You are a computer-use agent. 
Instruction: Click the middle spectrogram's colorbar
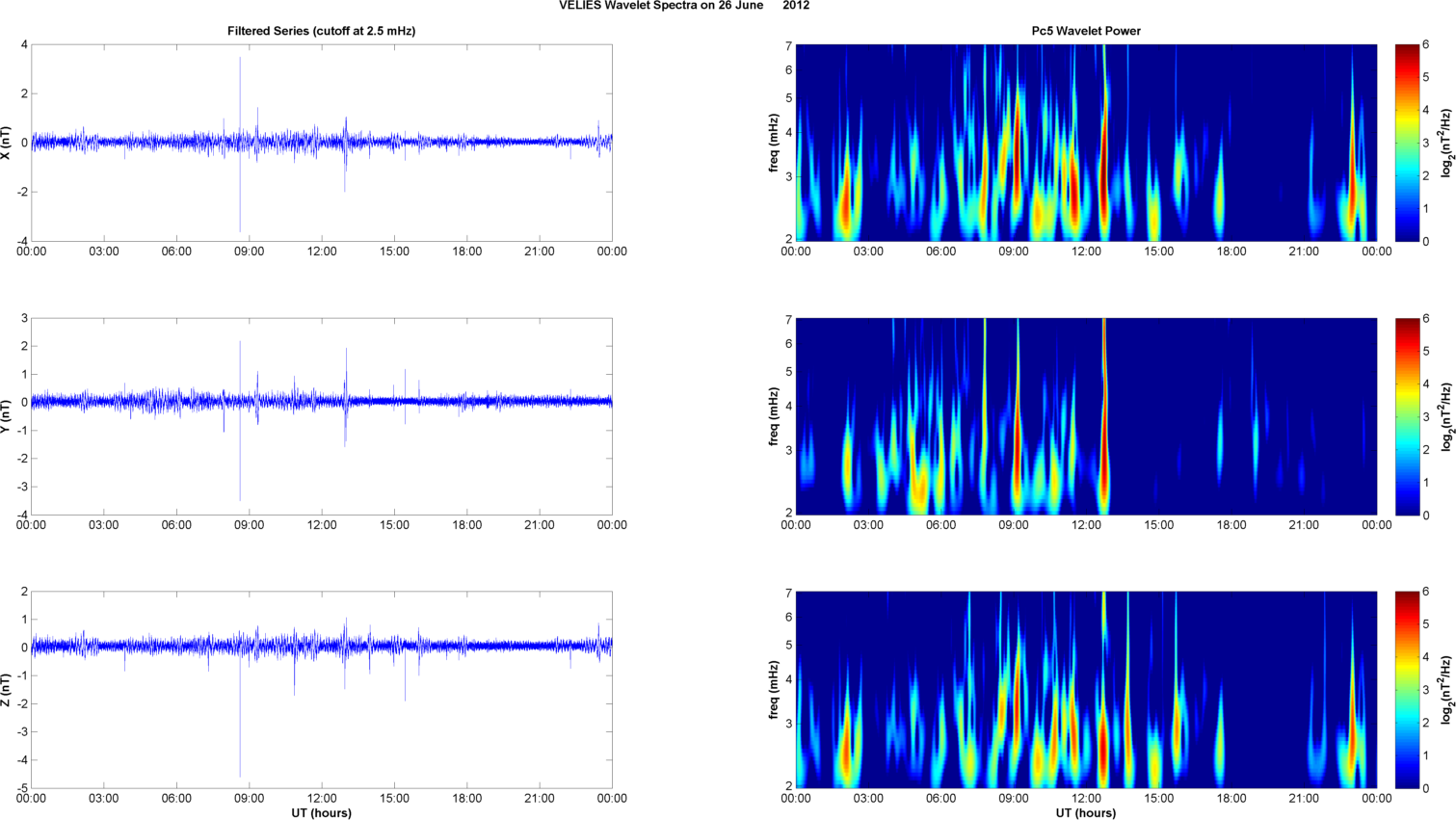click(x=1407, y=416)
